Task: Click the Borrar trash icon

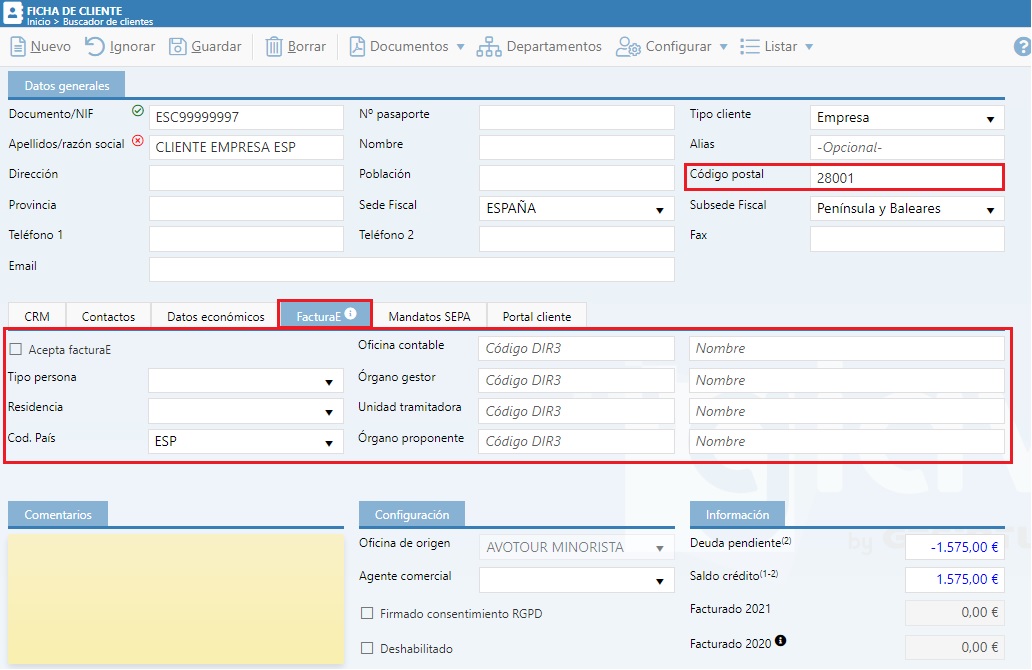Action: coord(274,46)
